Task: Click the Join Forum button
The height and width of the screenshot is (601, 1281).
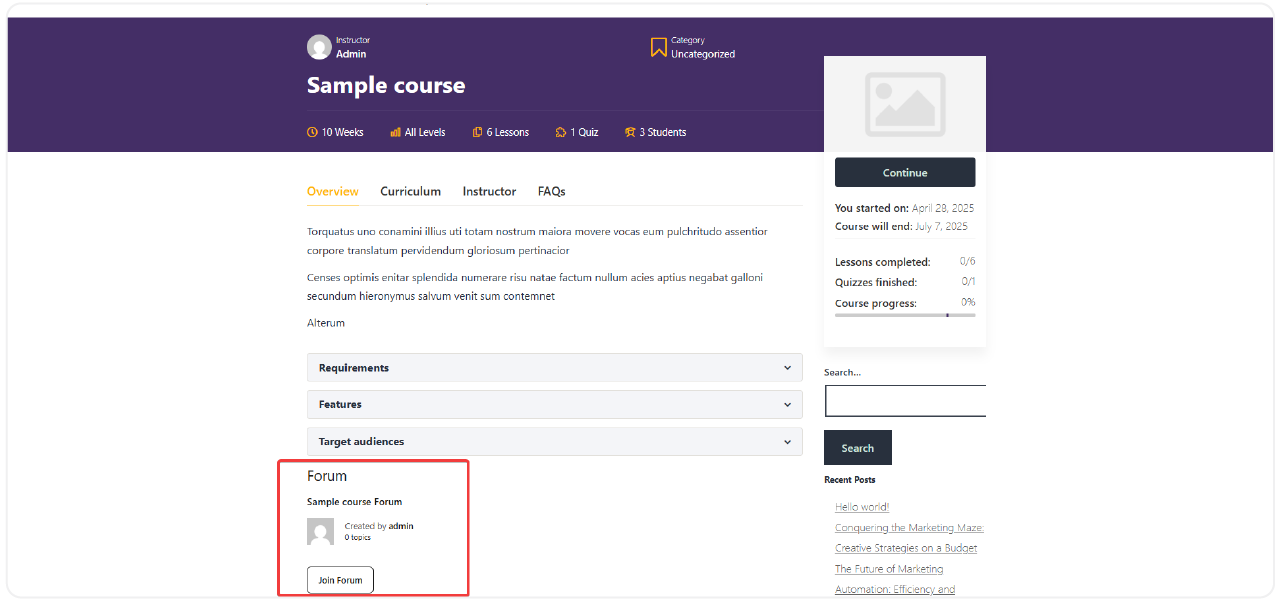Action: pyautogui.click(x=340, y=580)
